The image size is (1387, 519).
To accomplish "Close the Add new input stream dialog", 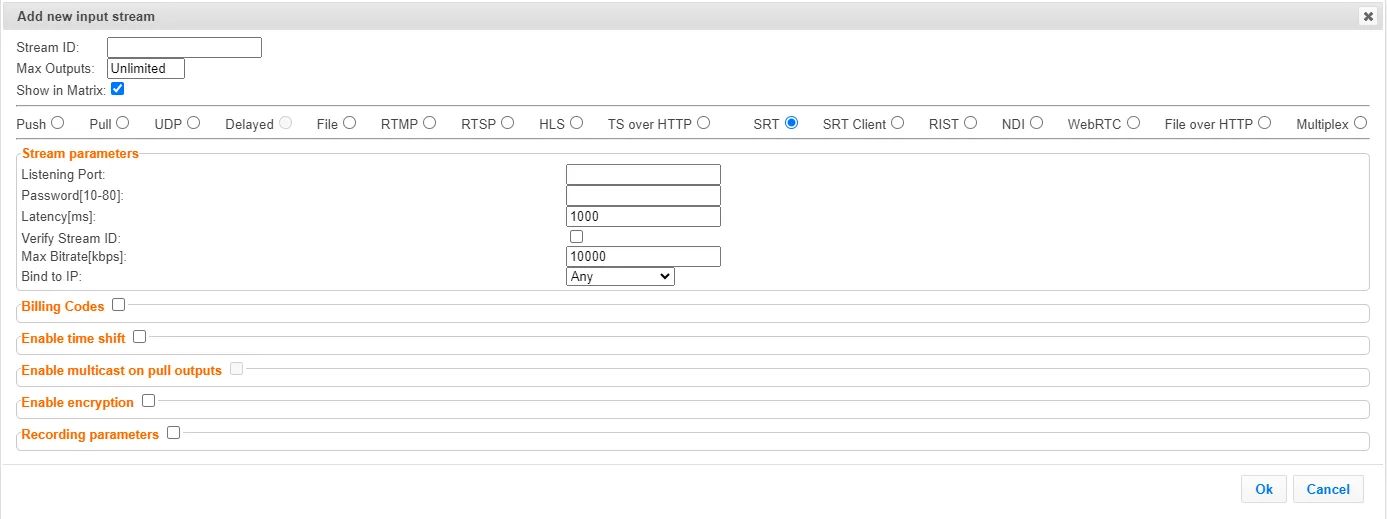I will (1367, 16).
